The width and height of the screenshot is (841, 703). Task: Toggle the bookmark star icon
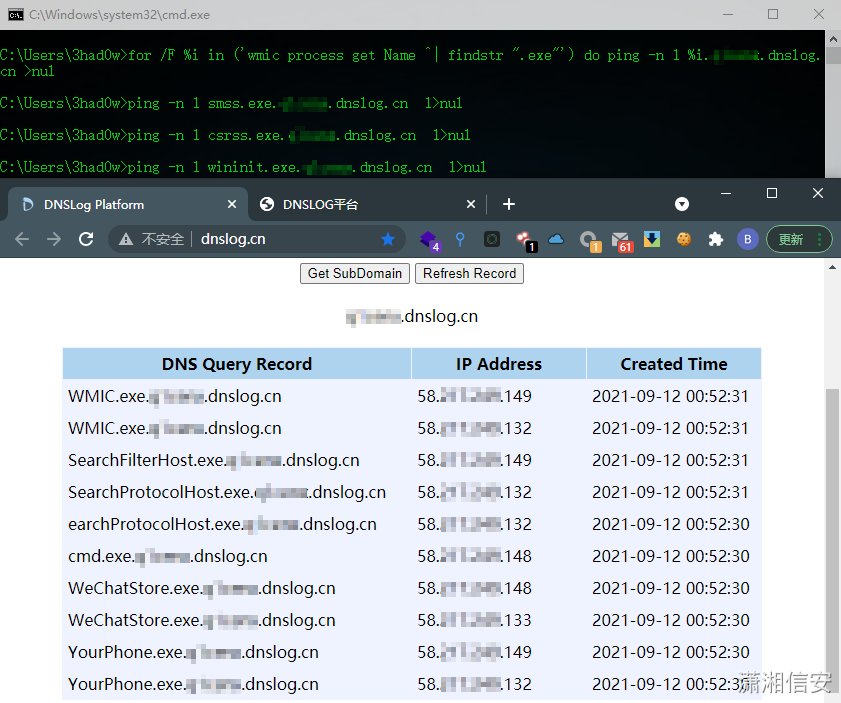click(388, 239)
